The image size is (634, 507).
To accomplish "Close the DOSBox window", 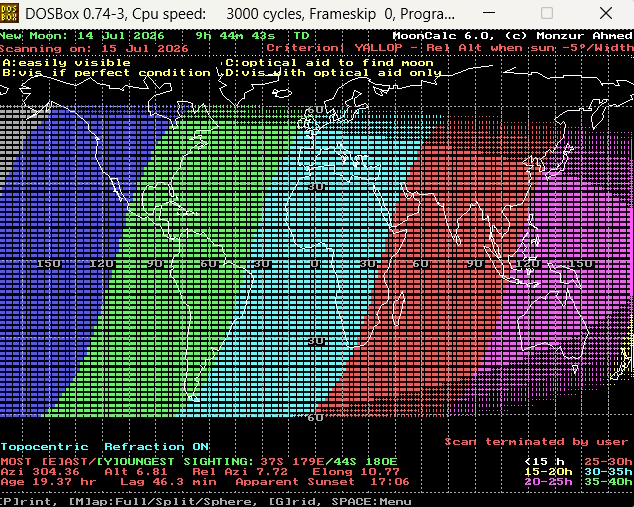I will tap(606, 13).
